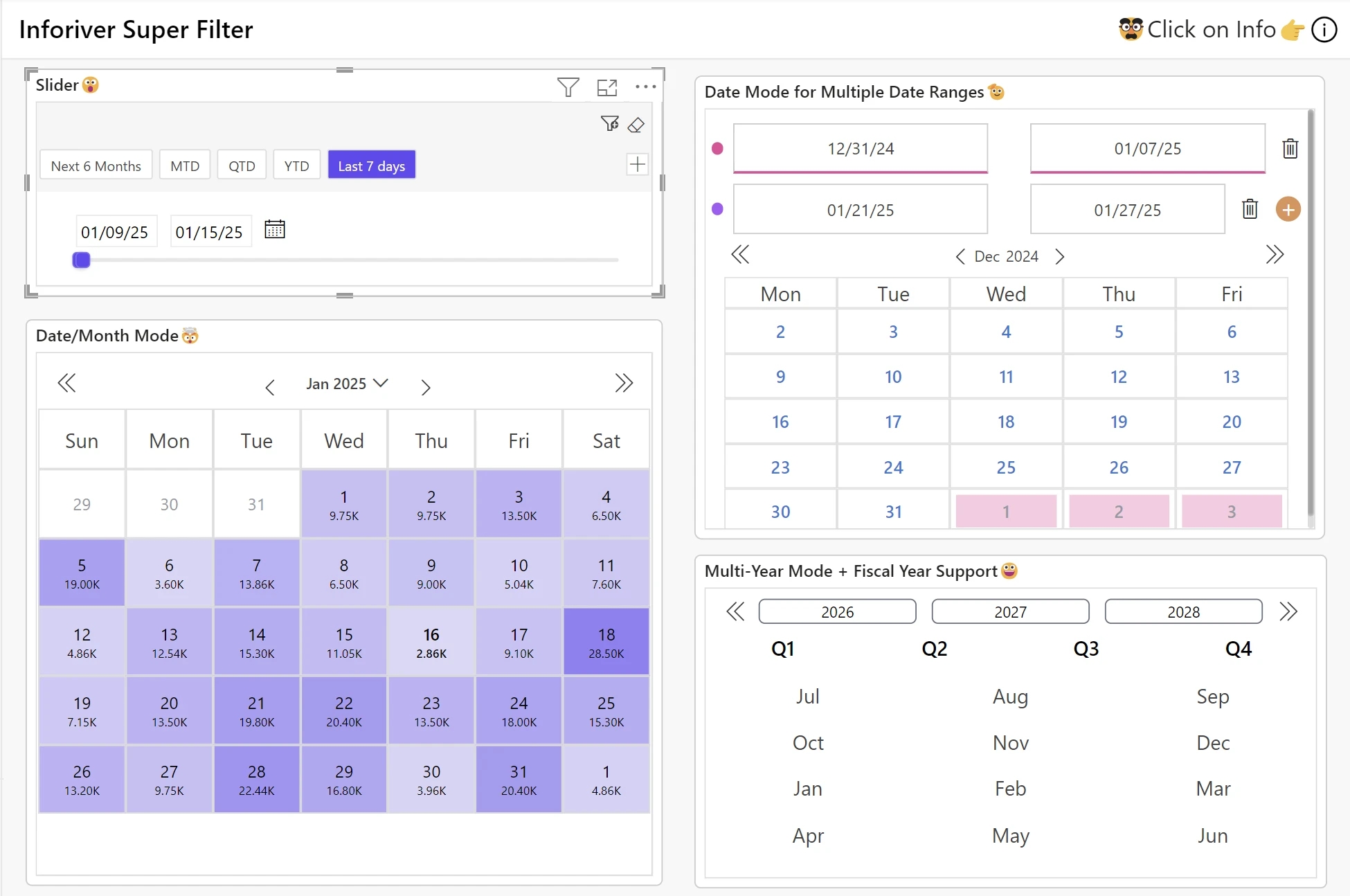Jump back a year in Jan 2025 calendar
This screenshot has height=896, width=1350.
[x=66, y=383]
